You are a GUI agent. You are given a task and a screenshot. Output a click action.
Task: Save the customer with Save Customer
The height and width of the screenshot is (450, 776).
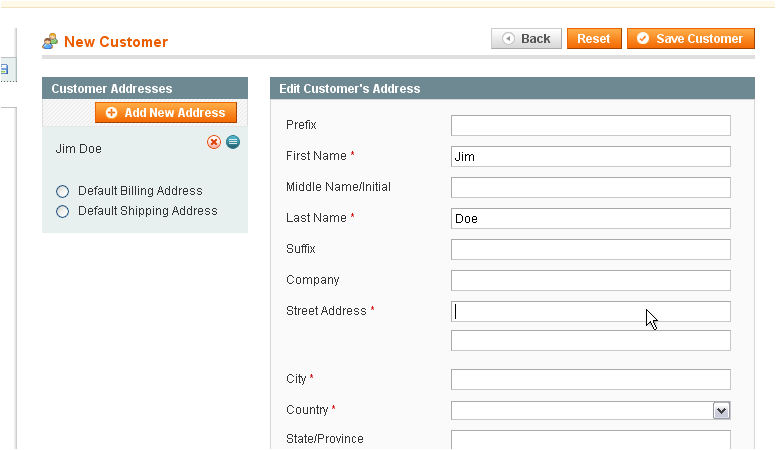coord(691,39)
